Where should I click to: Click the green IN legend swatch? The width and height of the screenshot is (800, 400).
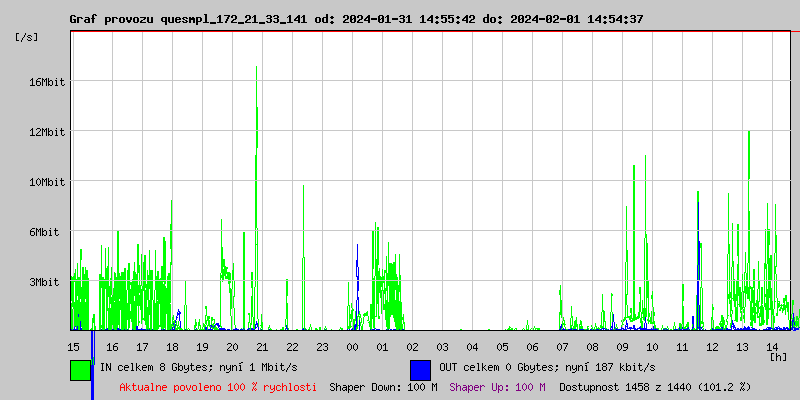click(81, 369)
